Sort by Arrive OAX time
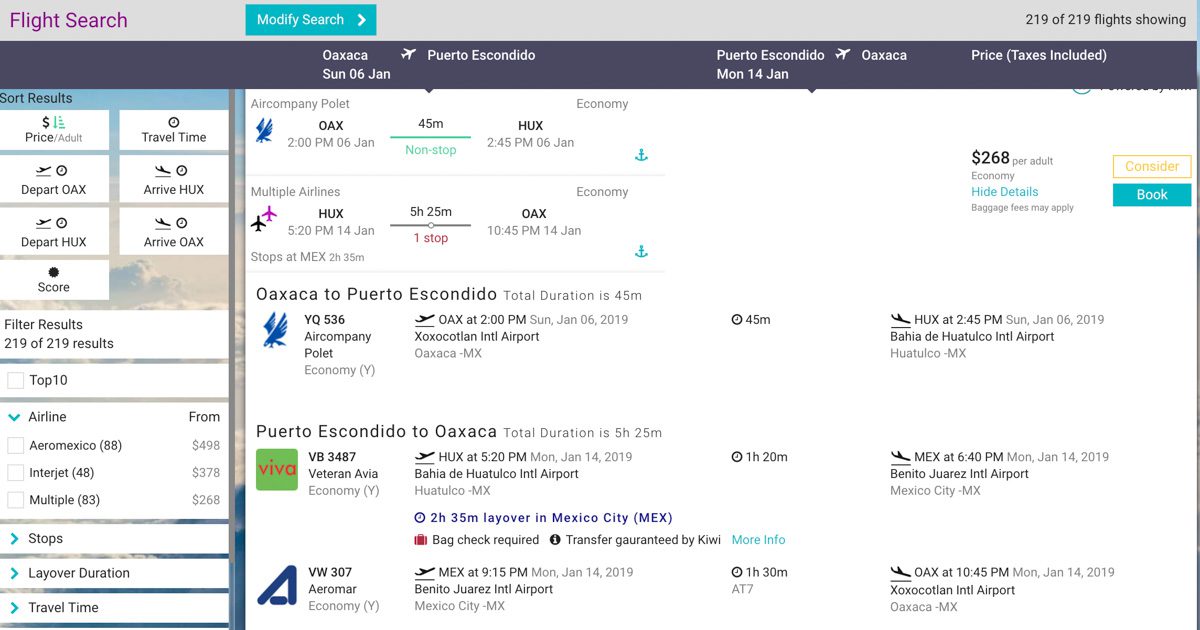 [174, 233]
